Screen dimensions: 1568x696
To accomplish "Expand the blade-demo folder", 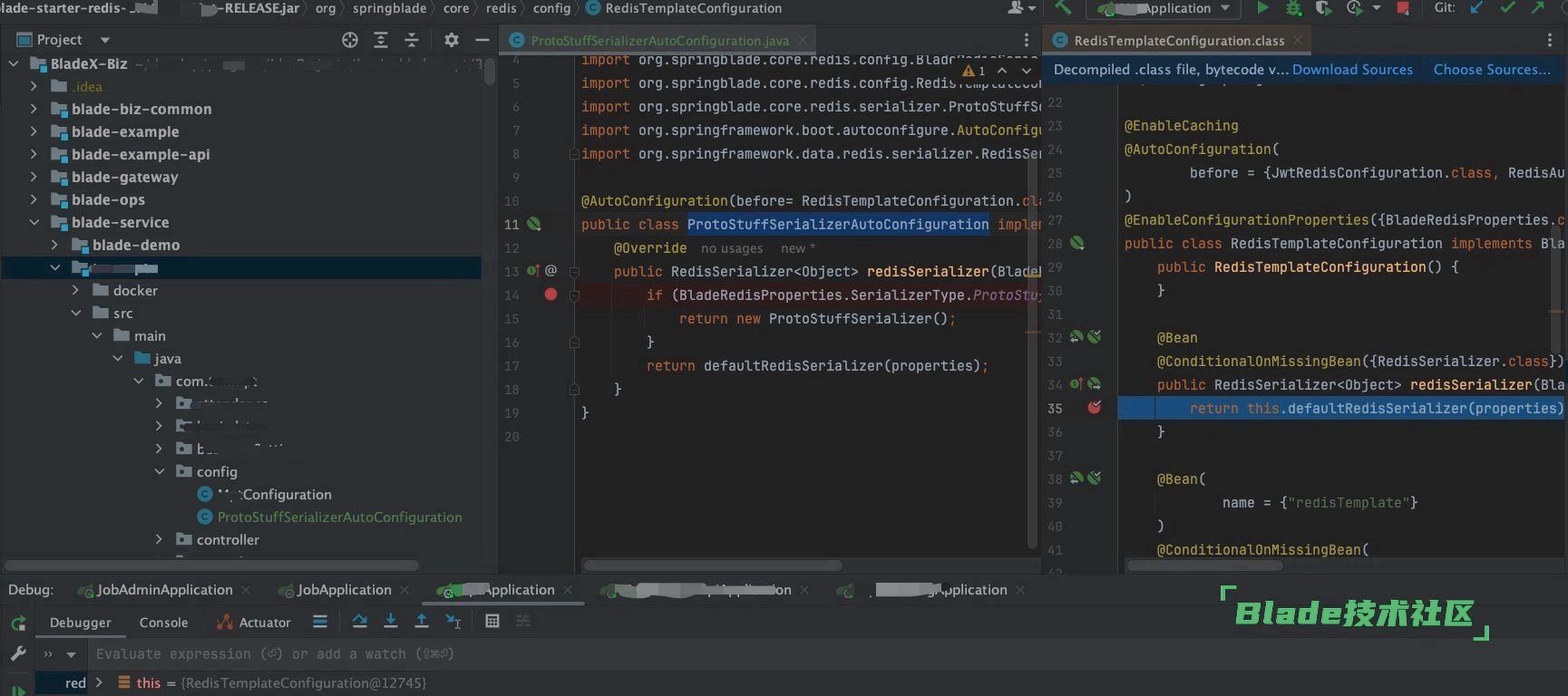I will point(54,245).
